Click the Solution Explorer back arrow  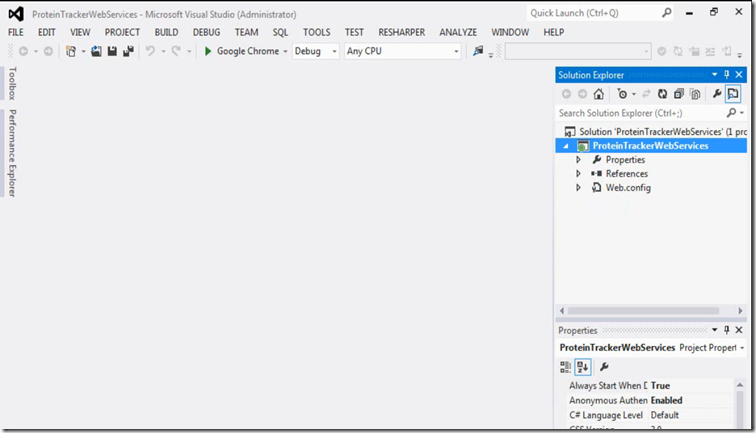point(567,94)
